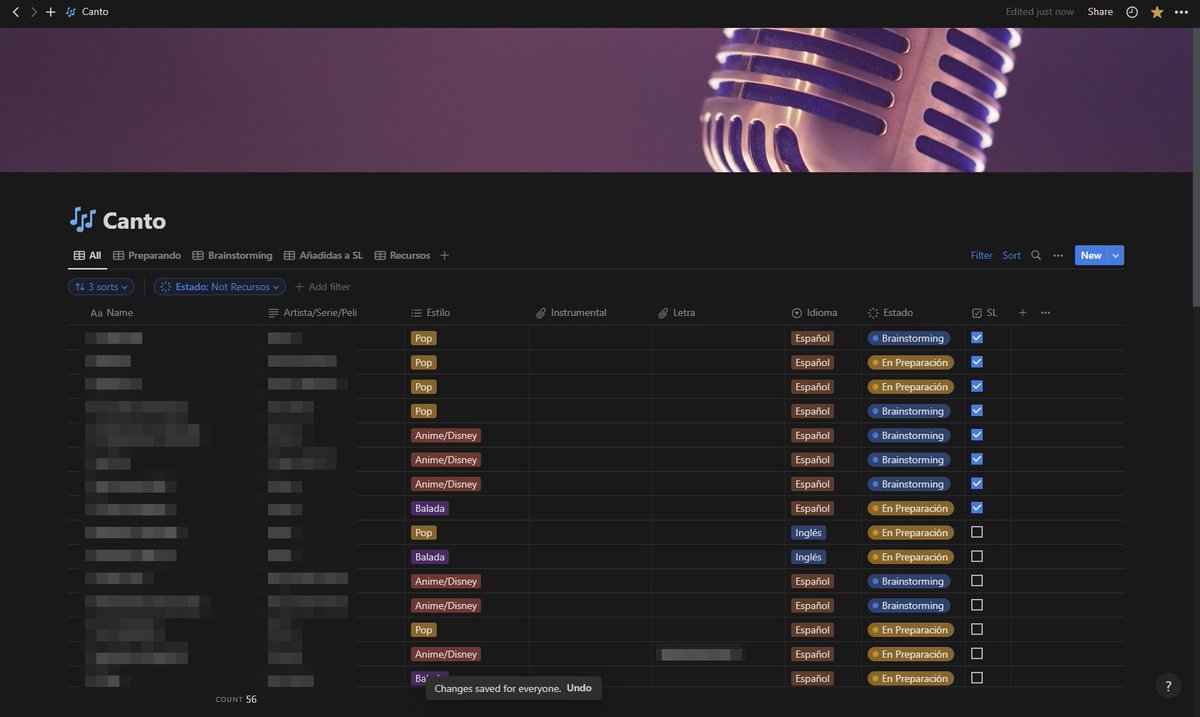This screenshot has width=1200, height=717.
Task: Expand the 3 sorts dropdown
Action: pos(101,287)
